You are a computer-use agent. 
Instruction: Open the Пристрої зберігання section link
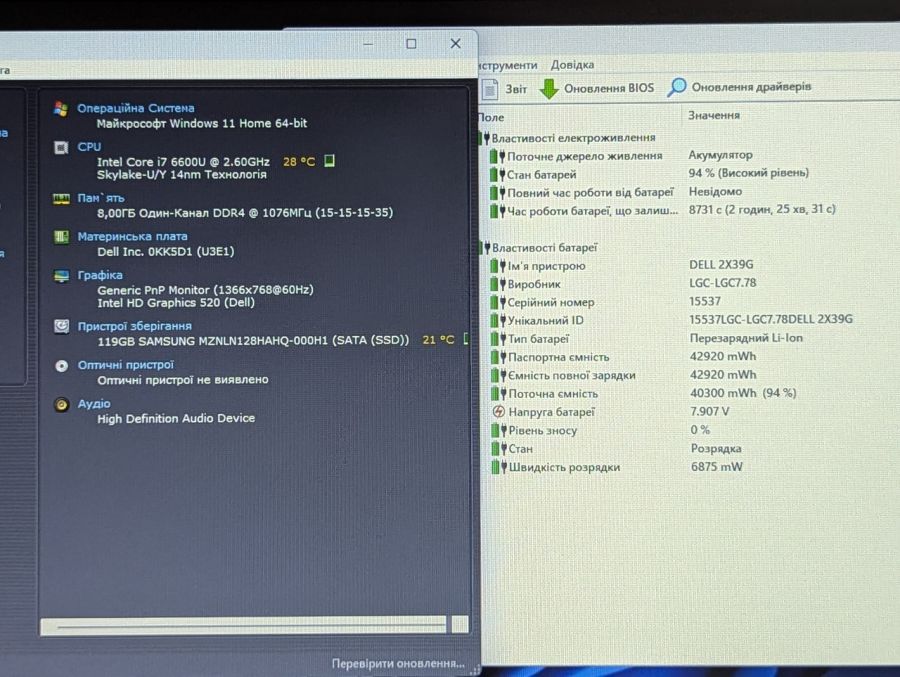135,326
